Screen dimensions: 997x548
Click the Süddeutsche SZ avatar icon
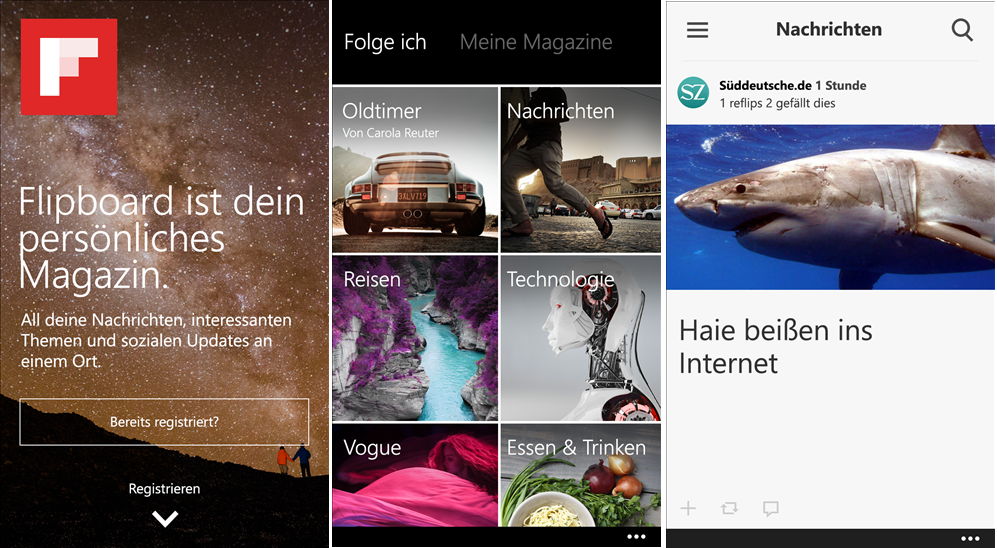point(693,93)
